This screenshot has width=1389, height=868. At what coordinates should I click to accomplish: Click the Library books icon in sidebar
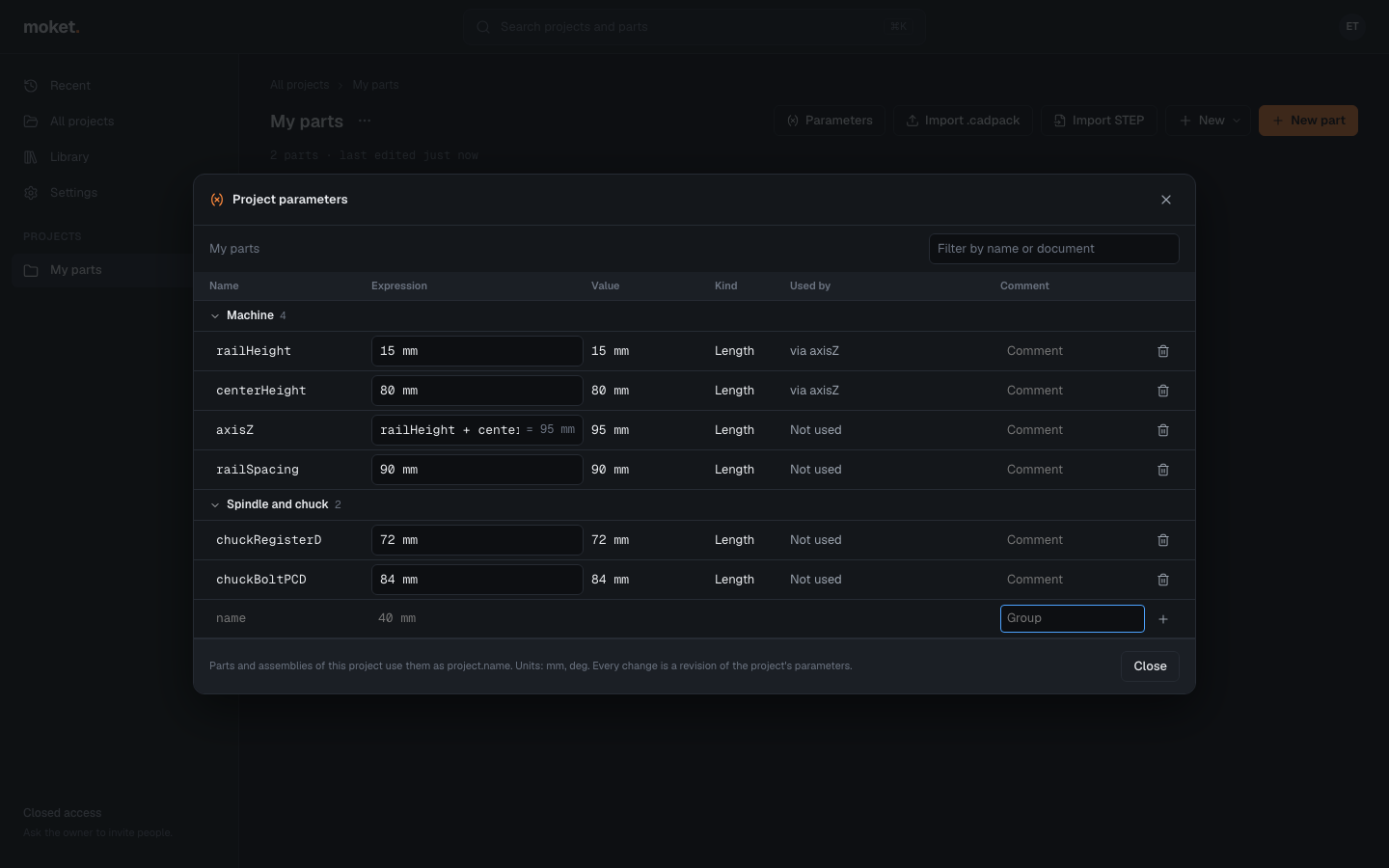pos(31,157)
